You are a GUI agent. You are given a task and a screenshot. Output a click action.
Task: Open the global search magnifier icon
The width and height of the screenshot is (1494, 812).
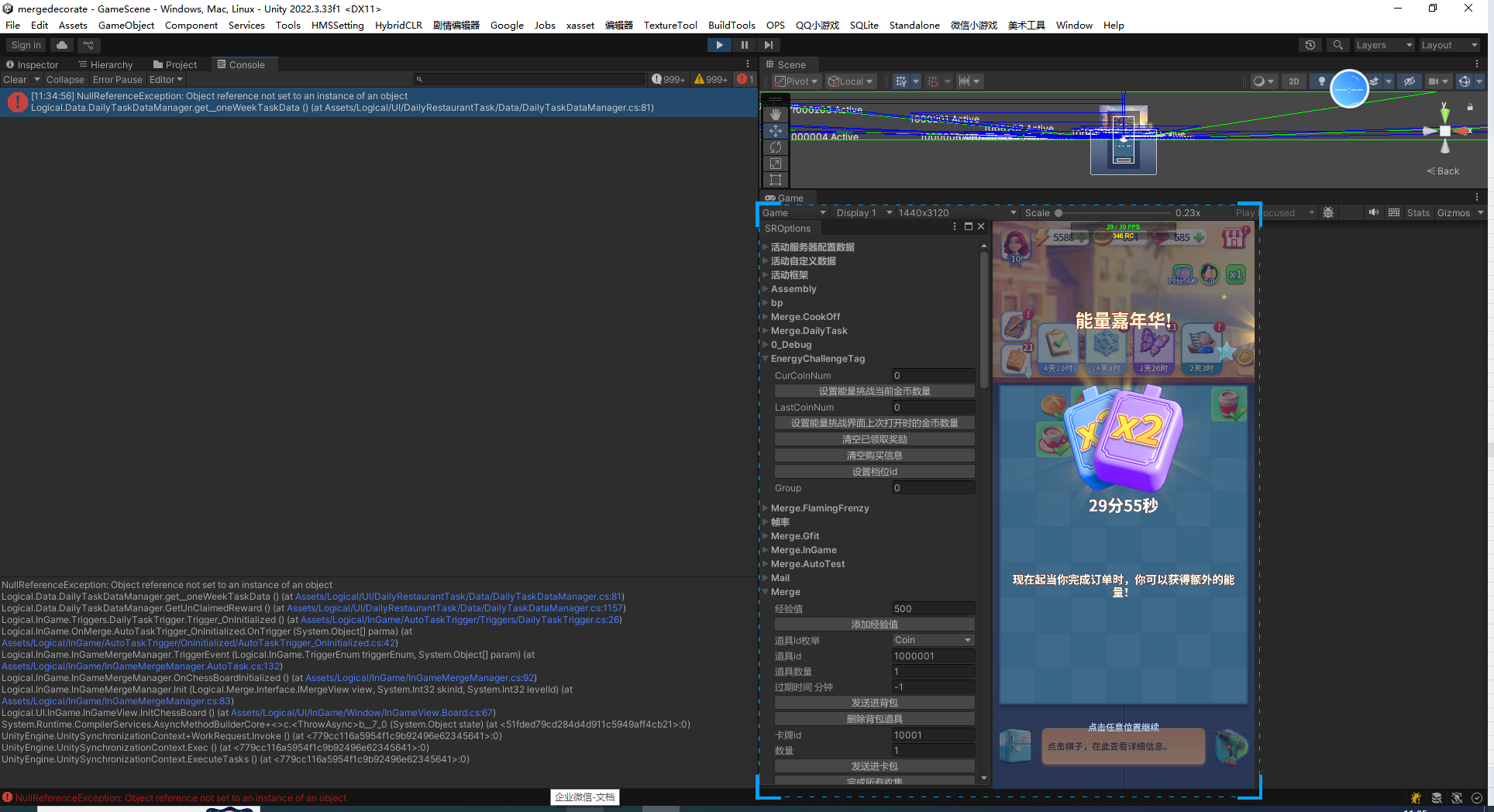1337,45
